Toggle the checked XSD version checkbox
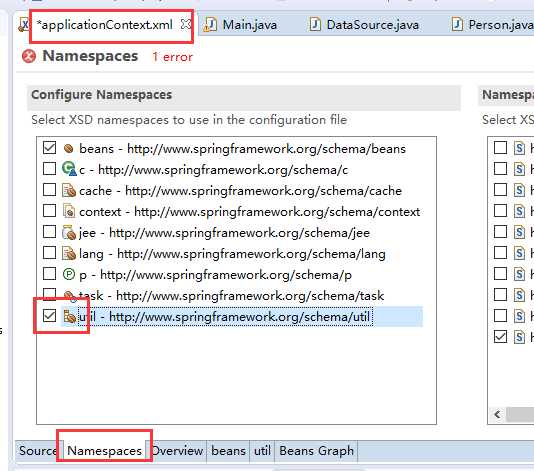534x471 pixels. pyautogui.click(x=500, y=337)
